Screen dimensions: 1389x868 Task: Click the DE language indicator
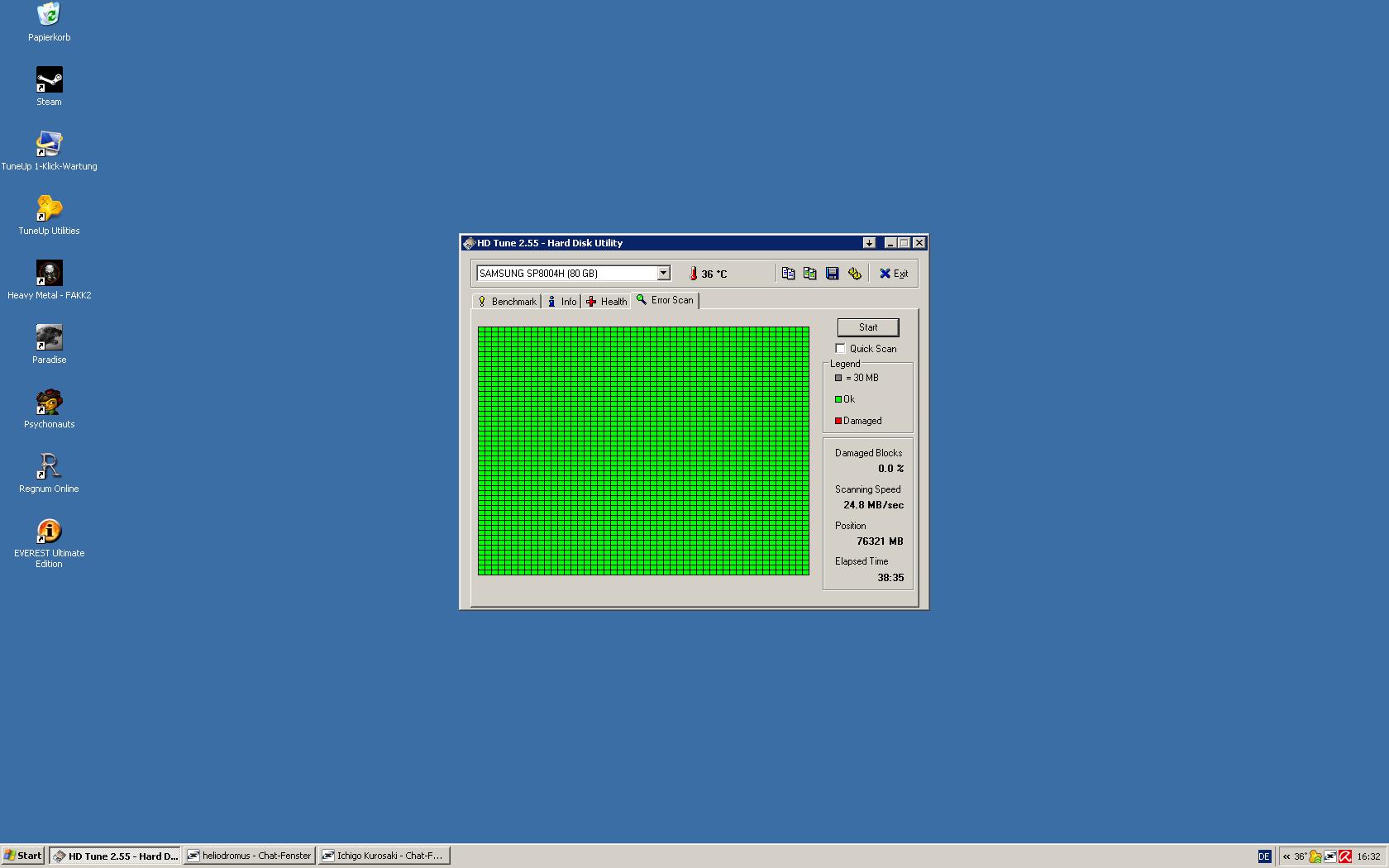pos(1264,856)
